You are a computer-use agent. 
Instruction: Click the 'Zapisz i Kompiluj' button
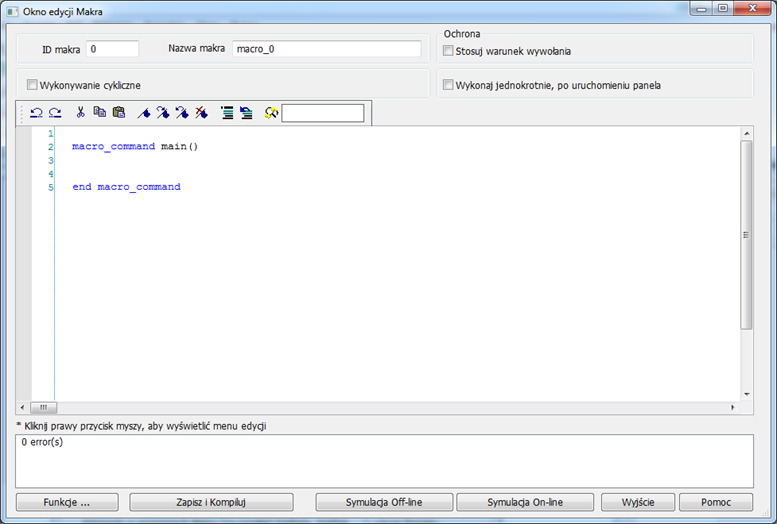coord(211,502)
